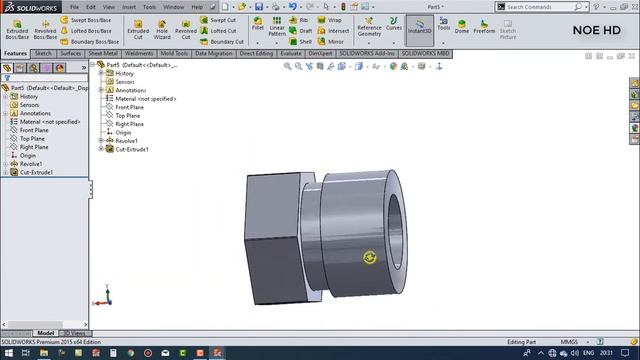640x360 pixels.
Task: Click the Intersect tool
Action: tap(333, 31)
